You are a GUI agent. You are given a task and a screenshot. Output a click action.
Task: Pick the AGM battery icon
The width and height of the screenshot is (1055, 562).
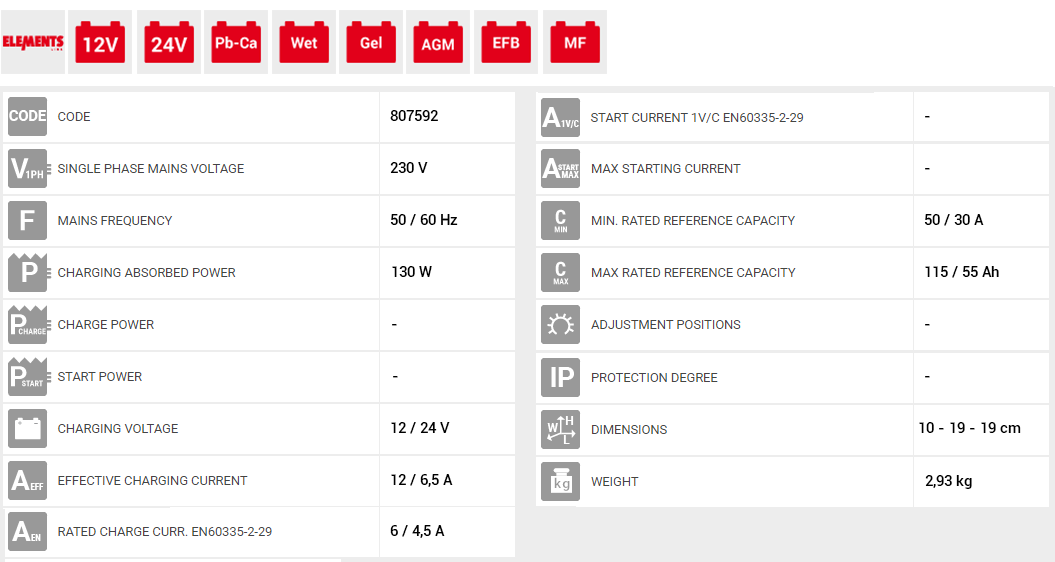(x=438, y=42)
